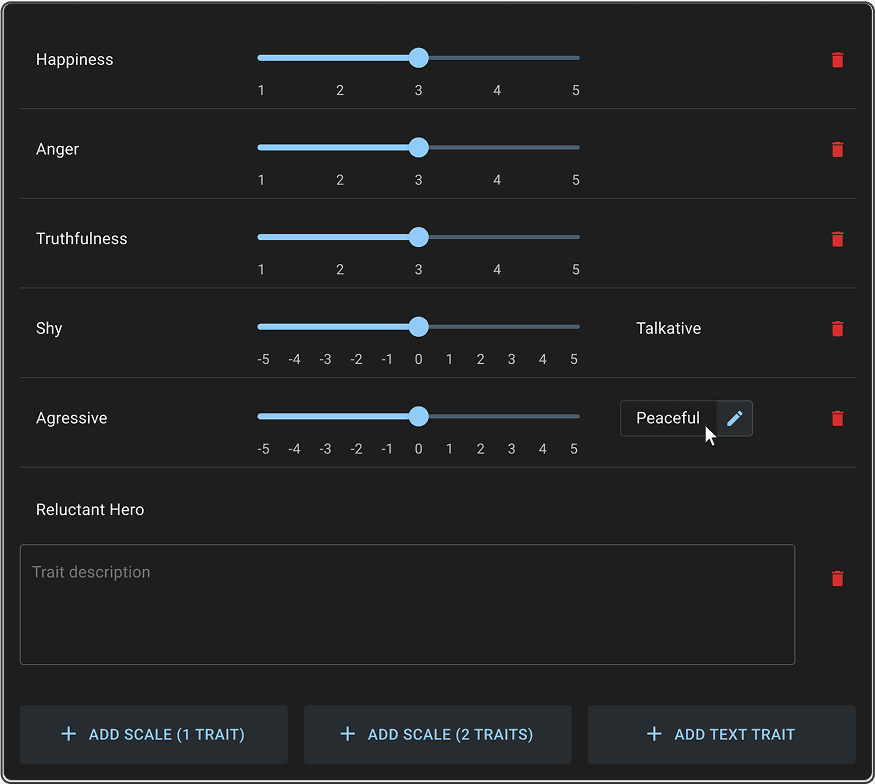Remove the Agressive/Peaceful scale
This screenshot has height=784, width=875.
coord(837,418)
